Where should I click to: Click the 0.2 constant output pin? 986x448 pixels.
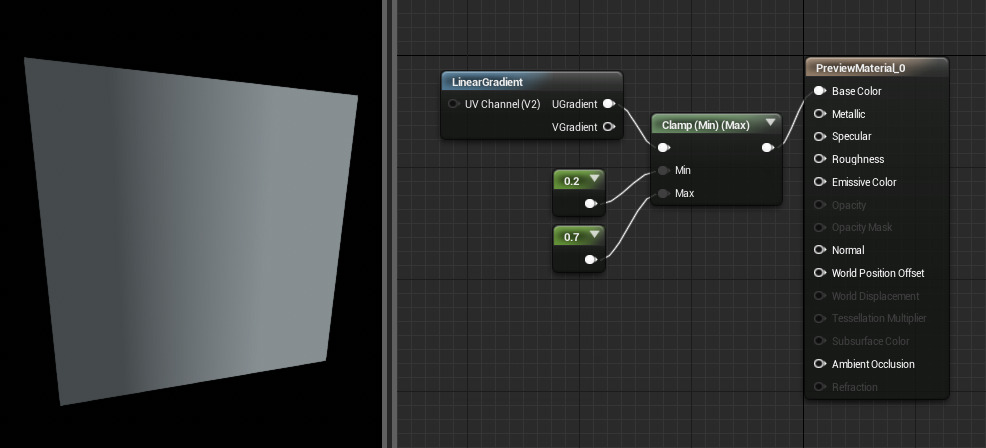pyautogui.click(x=591, y=204)
